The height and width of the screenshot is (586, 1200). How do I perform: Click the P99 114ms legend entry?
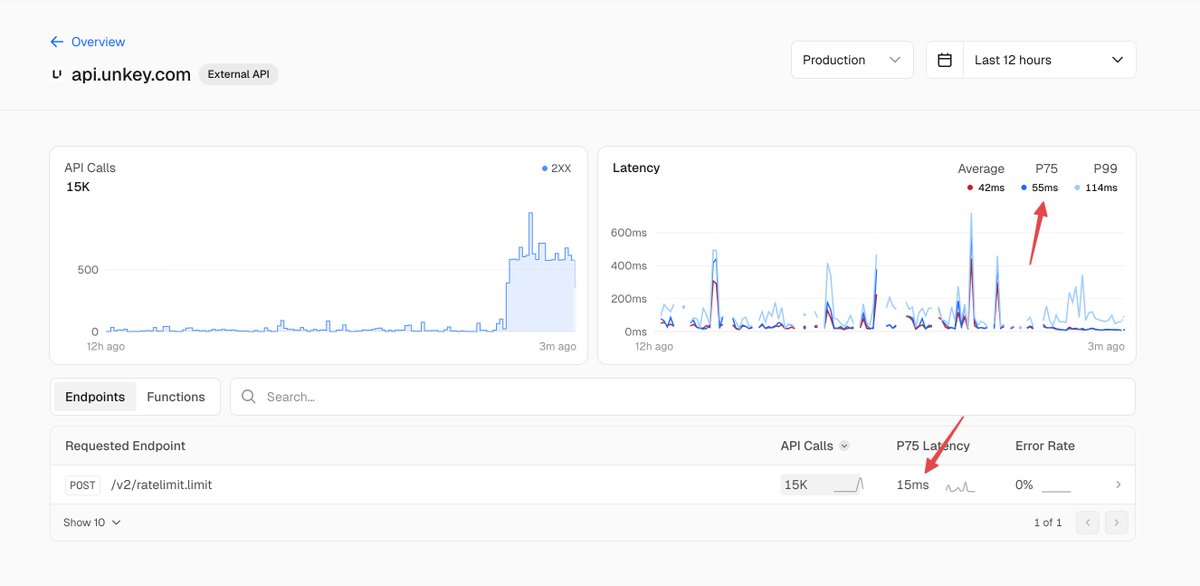(1096, 188)
